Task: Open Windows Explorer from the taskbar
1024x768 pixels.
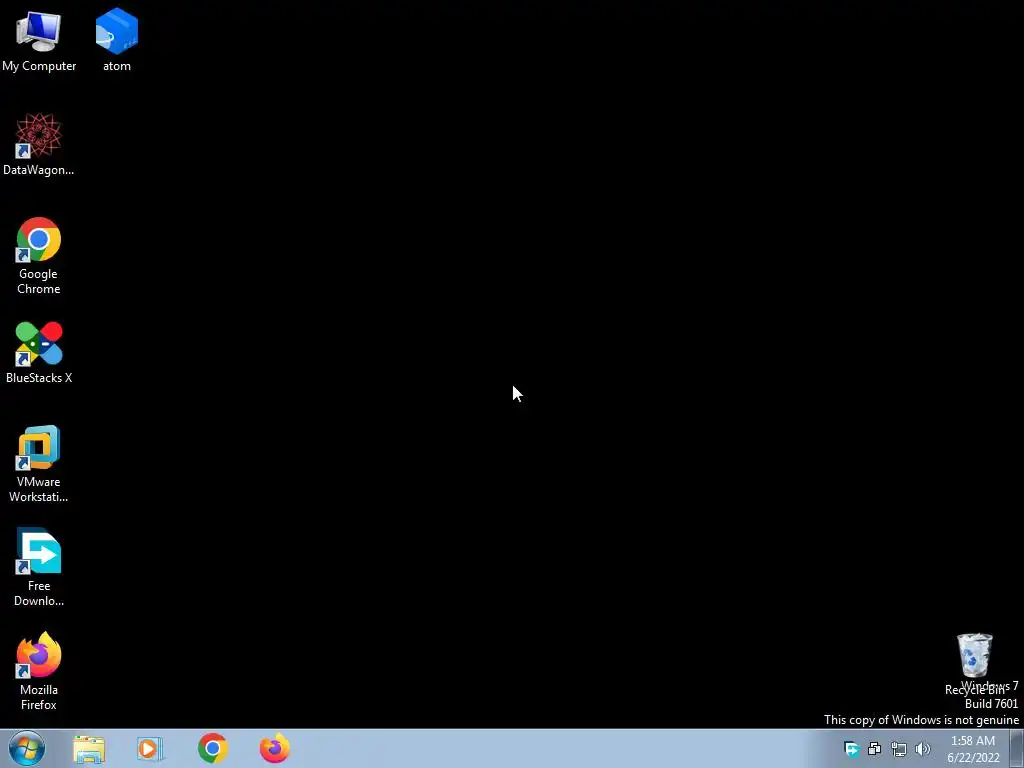Action: (89, 749)
